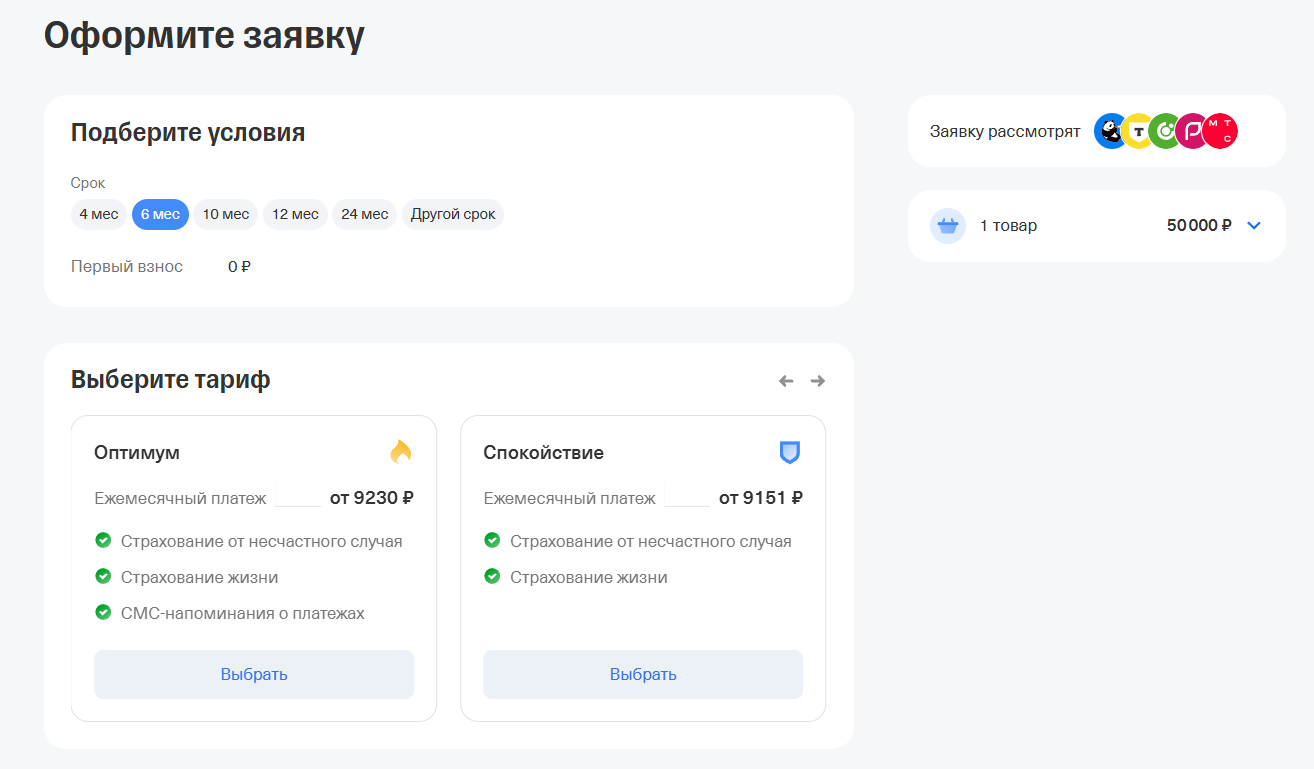Click the shopping basket icon
Viewport: 1314px width, 769px height.
(947, 226)
